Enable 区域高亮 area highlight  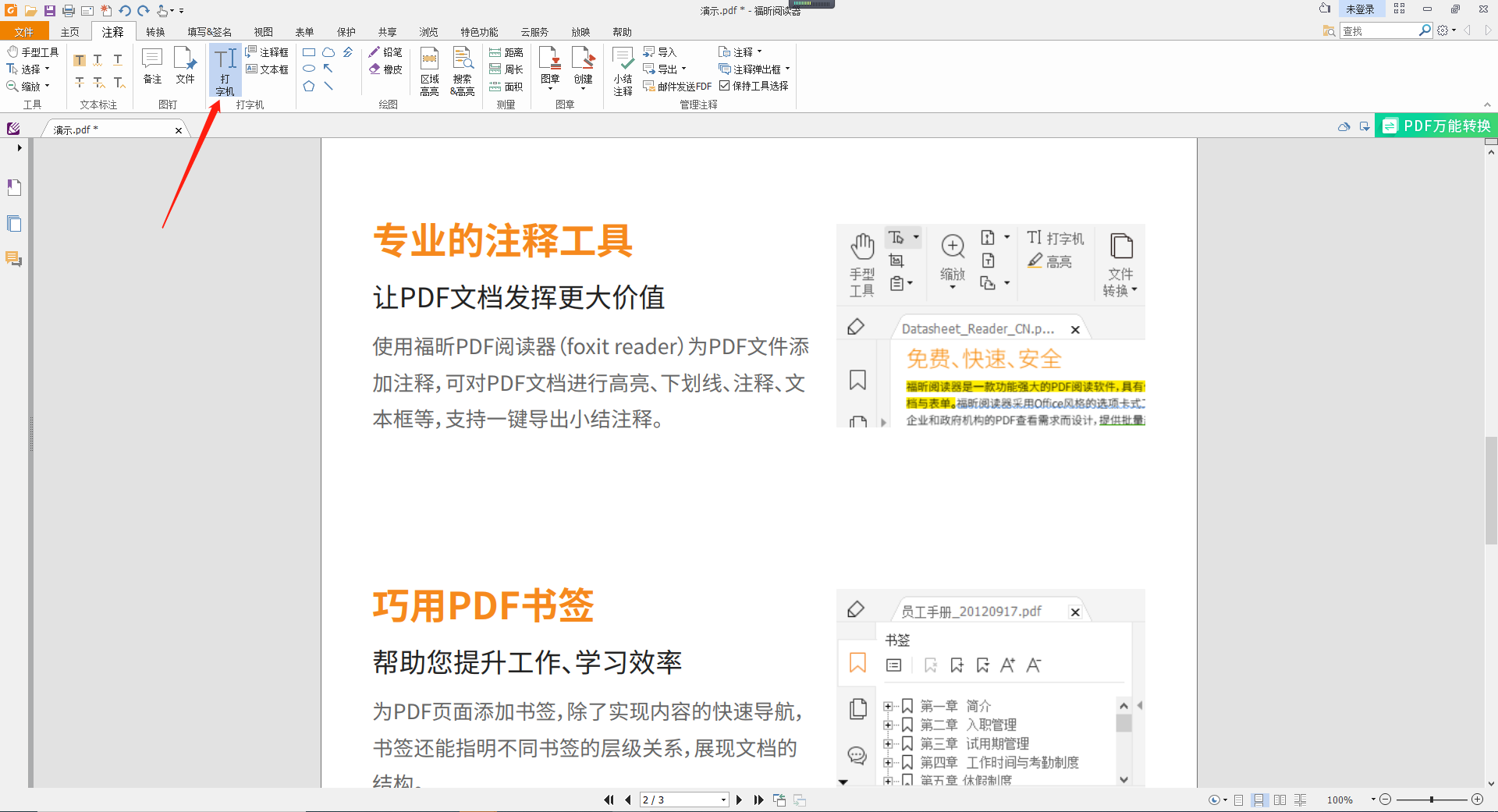pyautogui.click(x=429, y=69)
